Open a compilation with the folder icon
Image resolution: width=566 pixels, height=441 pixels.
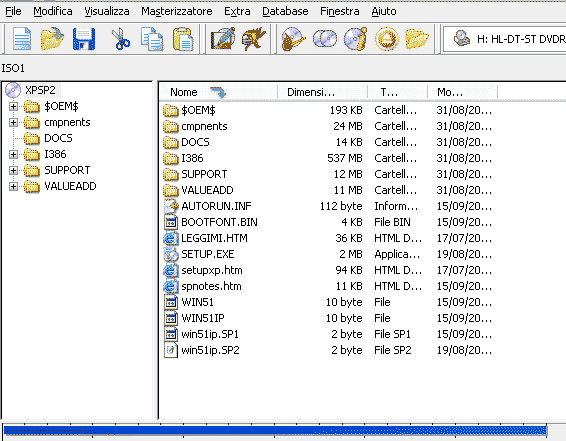52,39
